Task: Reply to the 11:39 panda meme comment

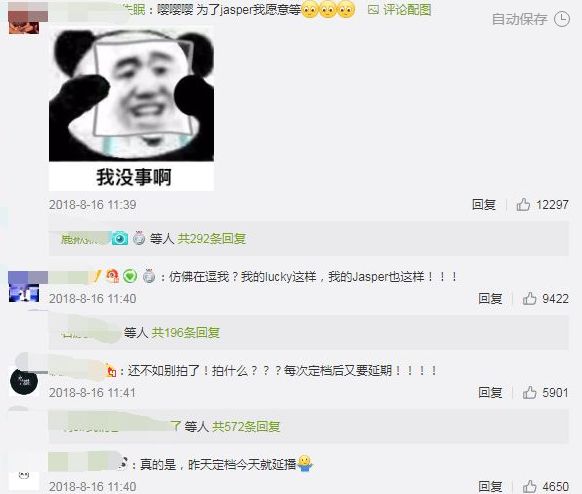Action: pos(484,205)
